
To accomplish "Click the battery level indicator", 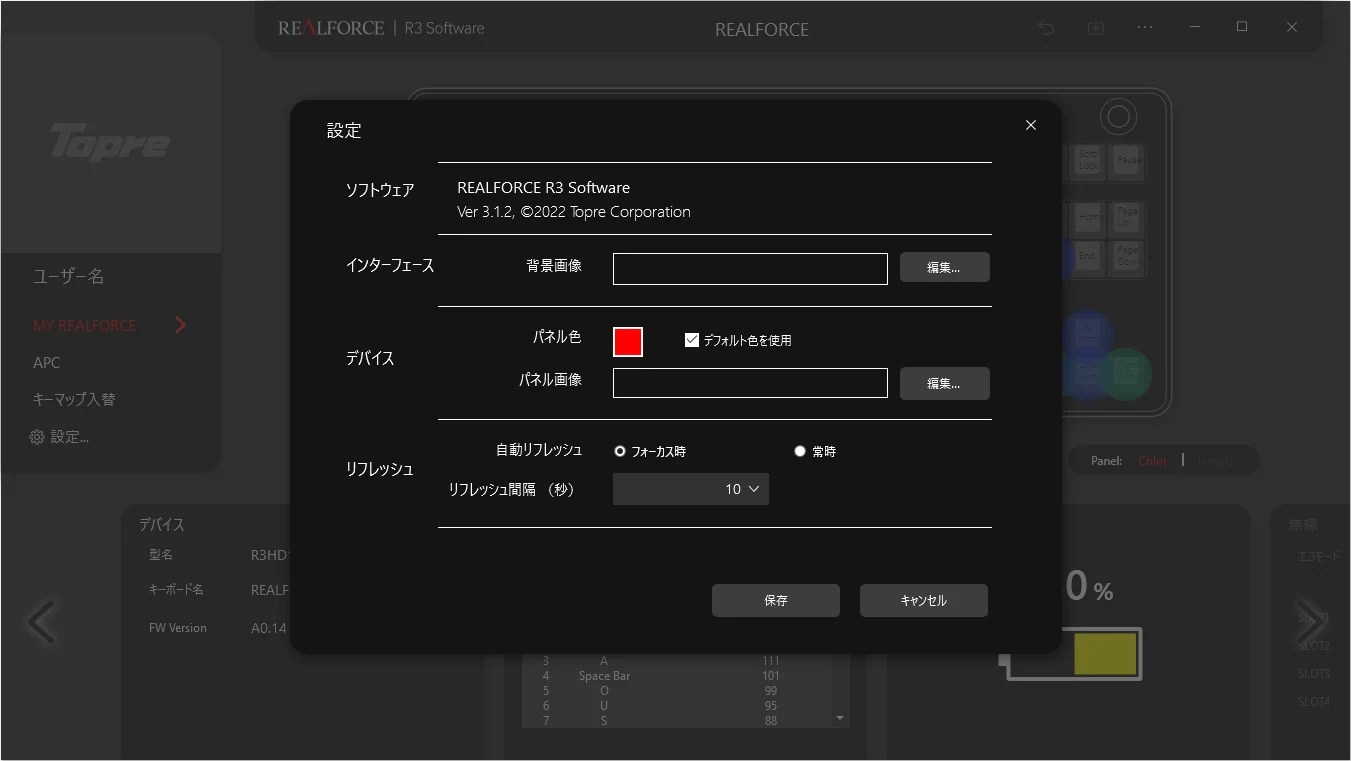I will tap(1073, 654).
